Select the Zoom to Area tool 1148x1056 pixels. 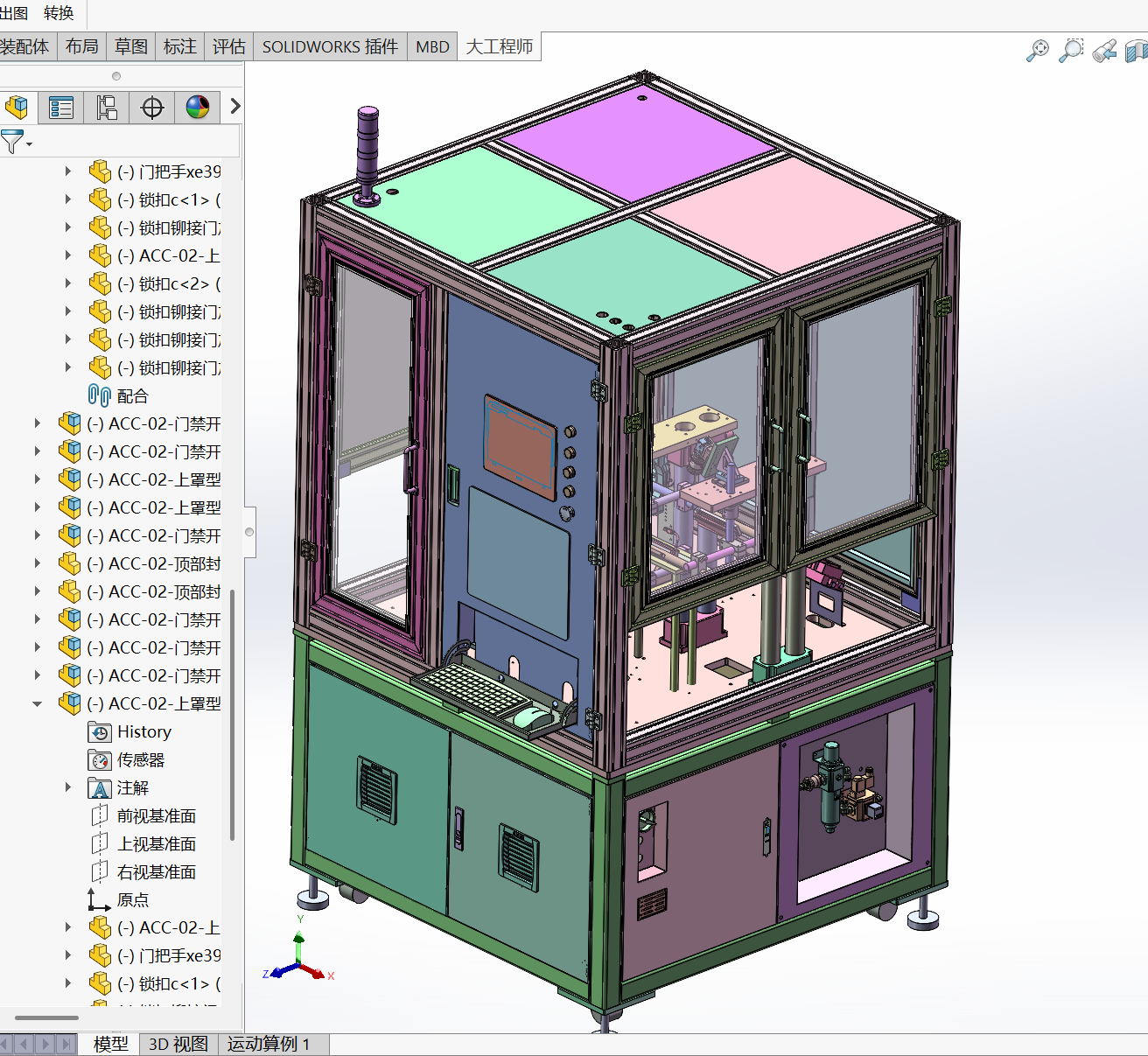[1071, 51]
